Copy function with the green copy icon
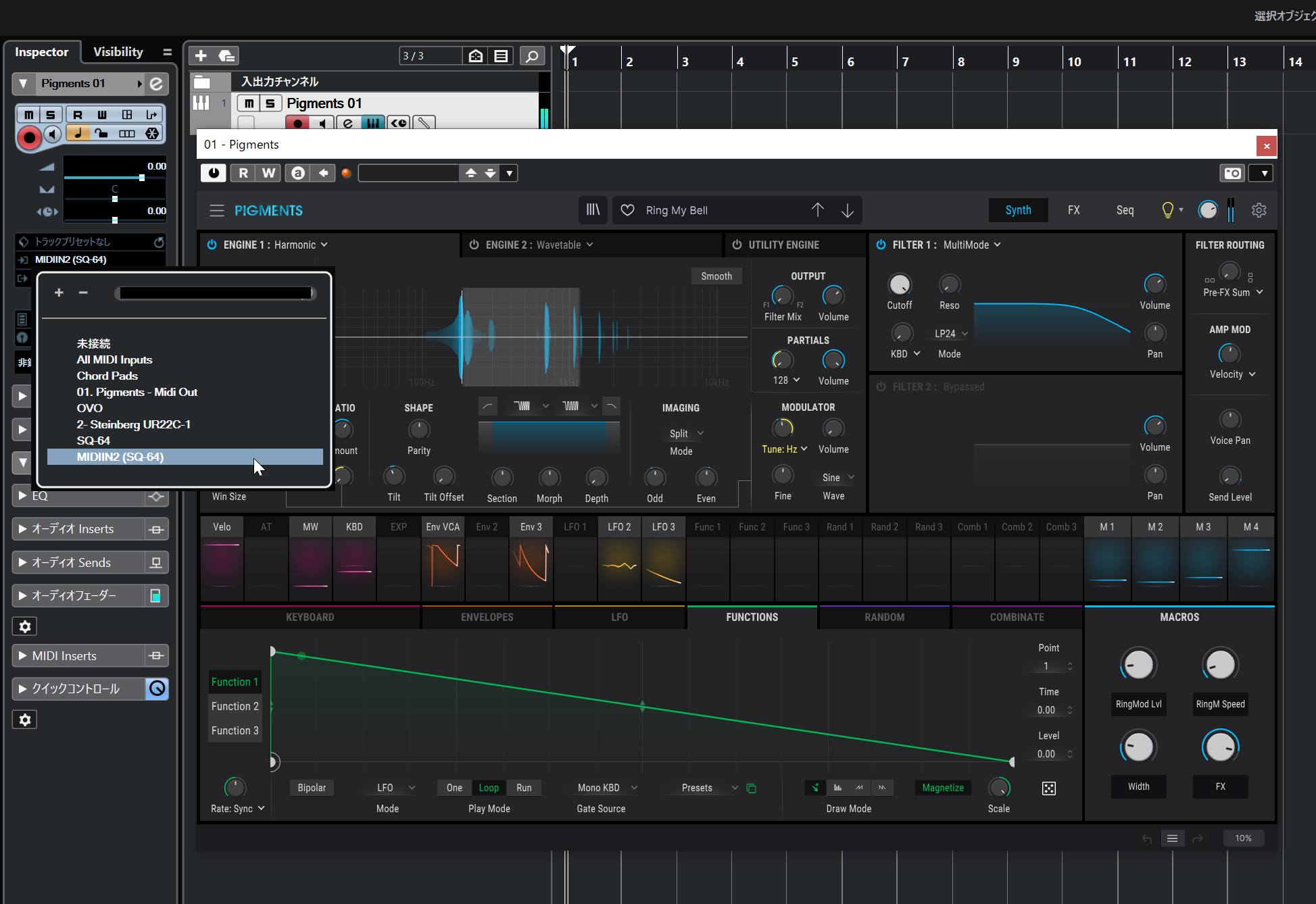 tap(751, 788)
